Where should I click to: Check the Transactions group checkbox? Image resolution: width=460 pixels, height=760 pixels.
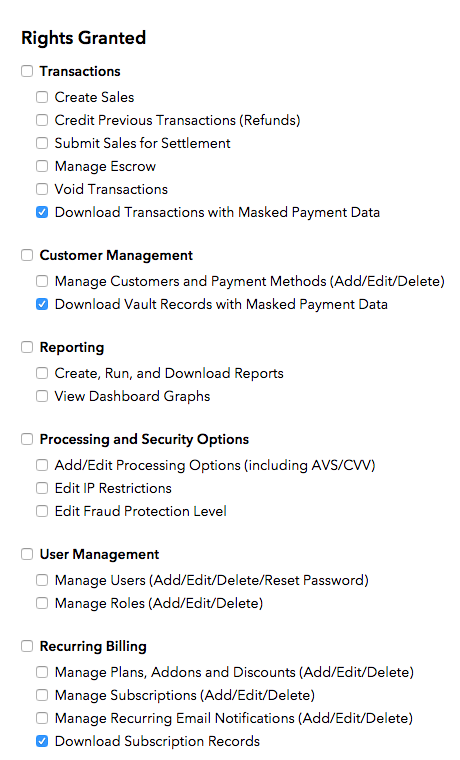(x=27, y=71)
